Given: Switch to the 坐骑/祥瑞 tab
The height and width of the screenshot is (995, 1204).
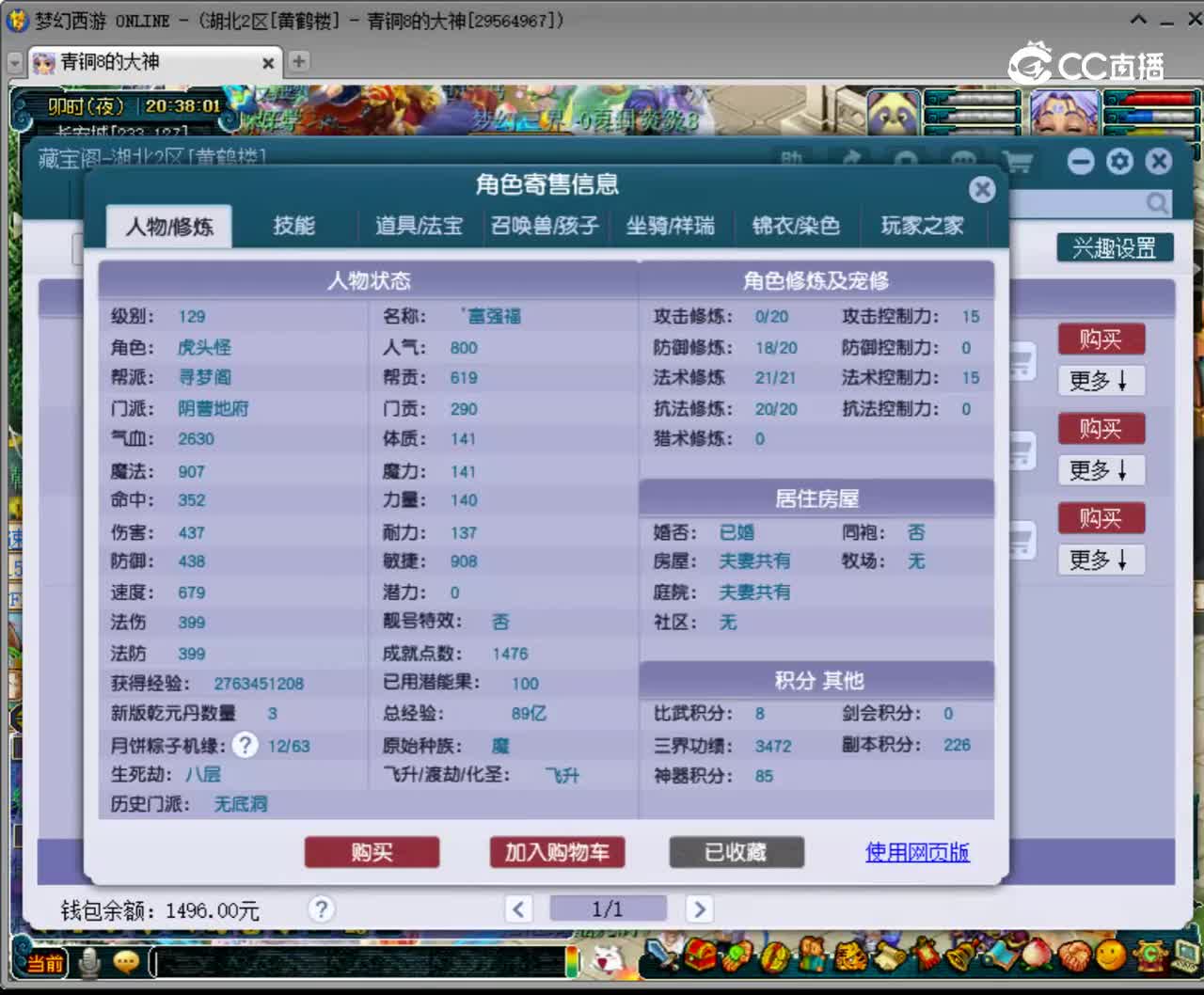Looking at the screenshot, I should click(x=670, y=226).
